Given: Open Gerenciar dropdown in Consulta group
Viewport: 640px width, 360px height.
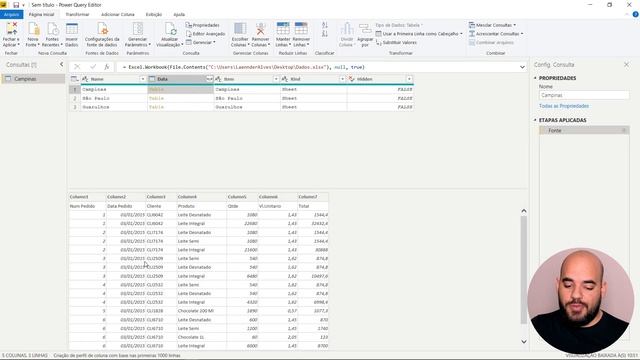Looking at the screenshot, I should (200, 42).
